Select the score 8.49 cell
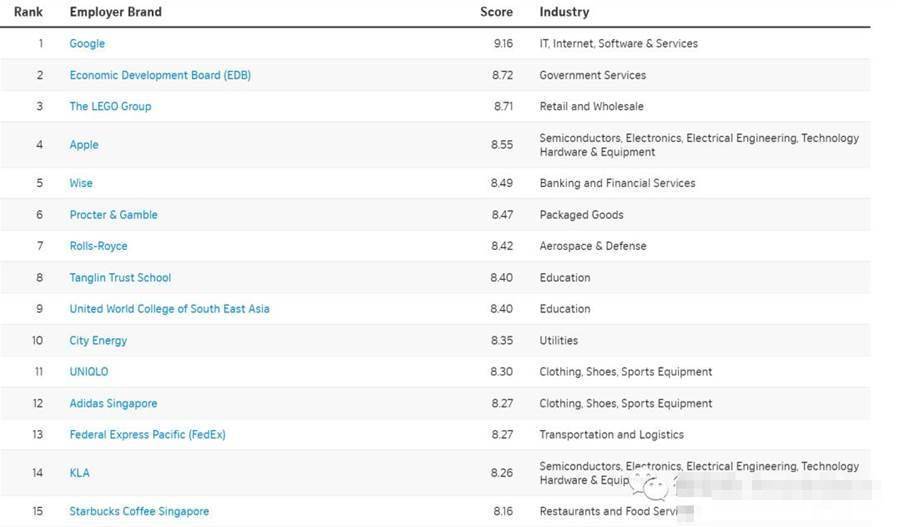Image resolution: width=900 pixels, height=527 pixels. 502,183
